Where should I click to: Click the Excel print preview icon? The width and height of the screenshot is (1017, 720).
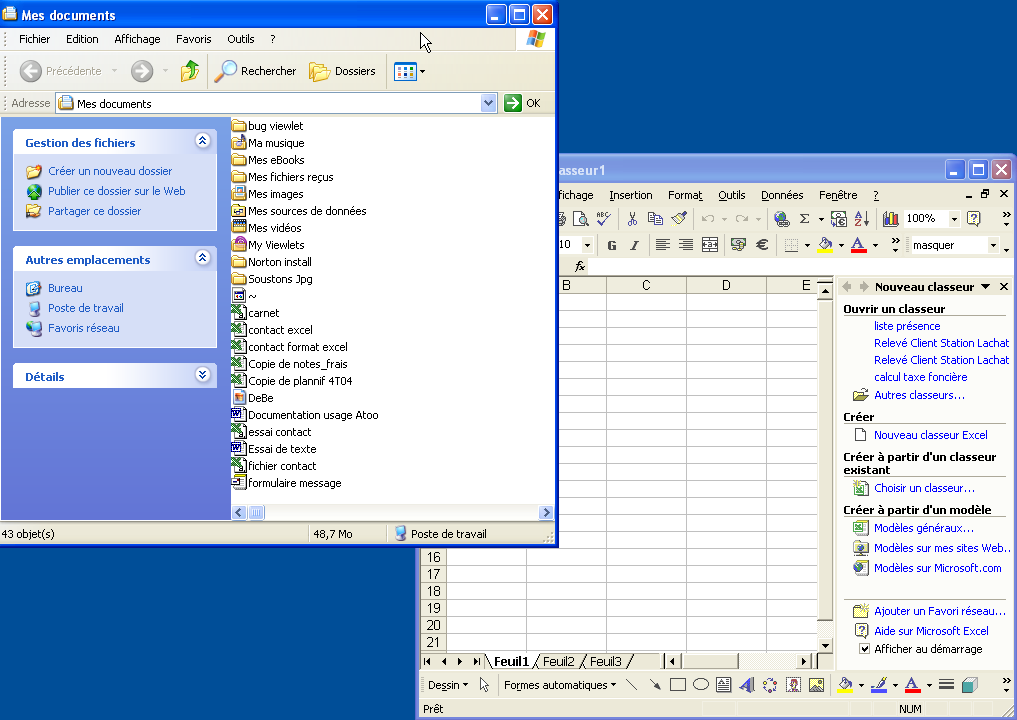[580, 219]
